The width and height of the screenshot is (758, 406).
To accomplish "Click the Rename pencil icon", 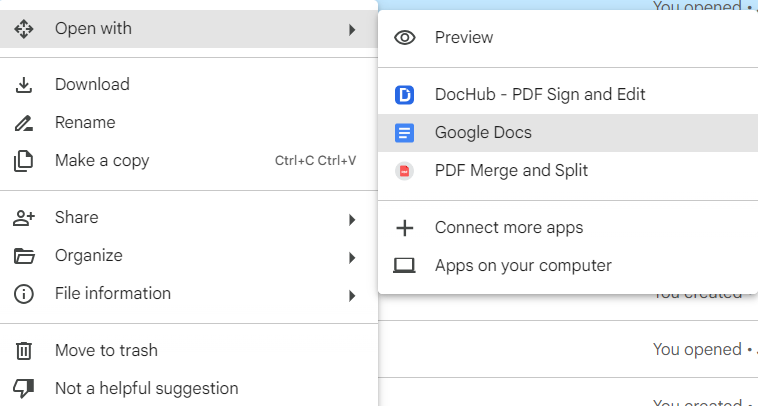I will click(x=24, y=123).
